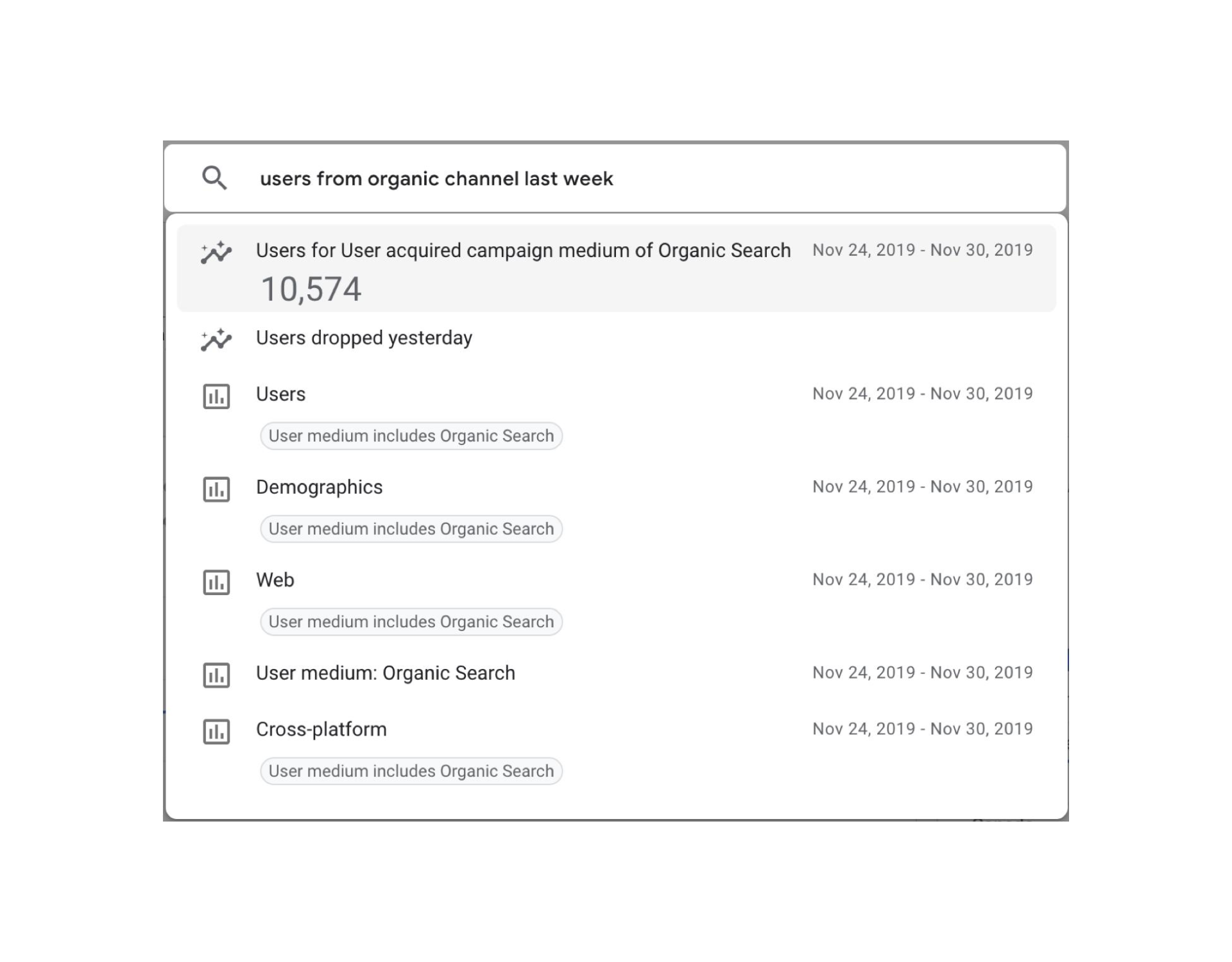Click the insights sparkline icon beside the Organic Search answer
Screen dimensions: 1232x962
(216, 252)
